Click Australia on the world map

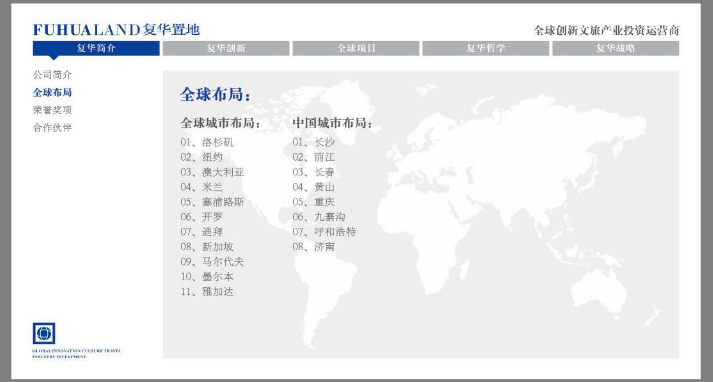click(x=598, y=286)
